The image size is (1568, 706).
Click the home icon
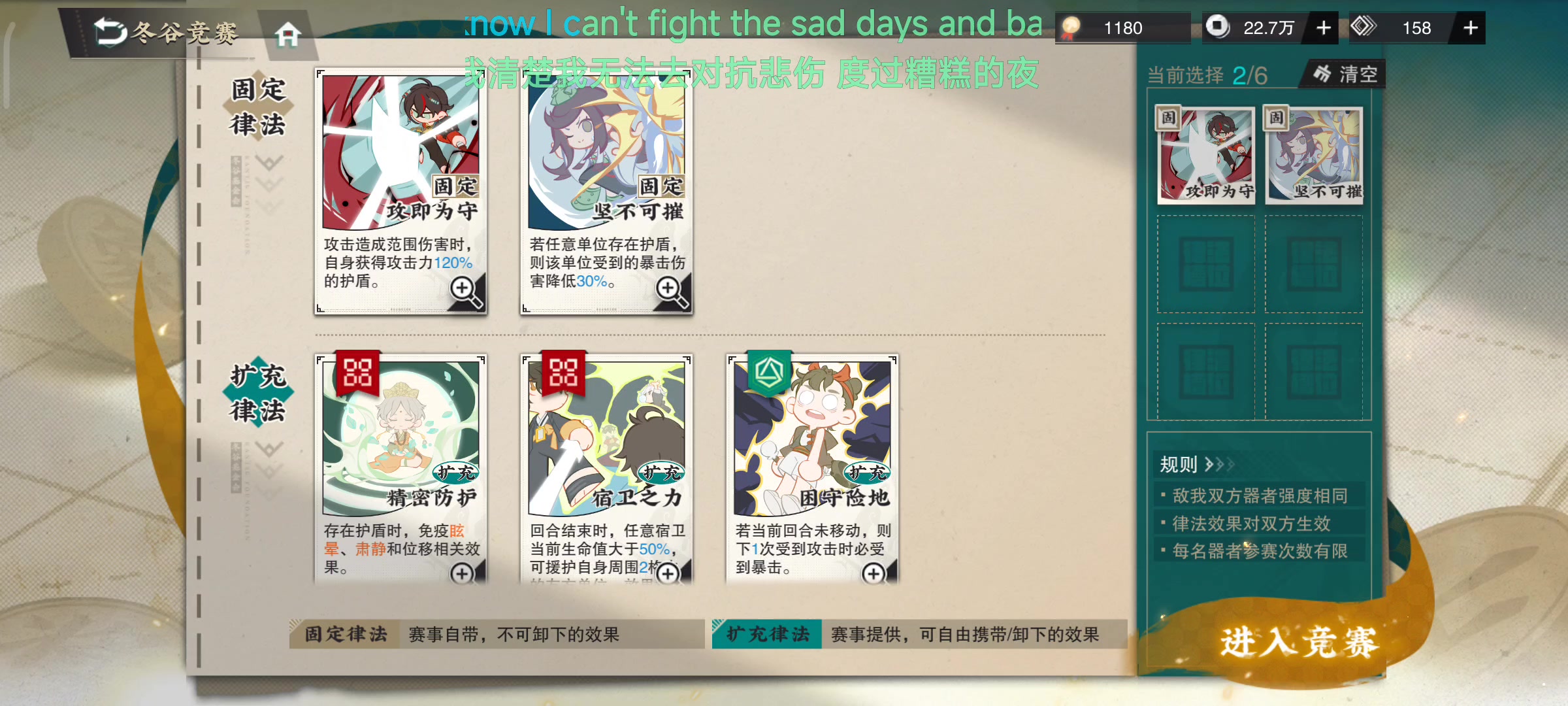(x=287, y=33)
